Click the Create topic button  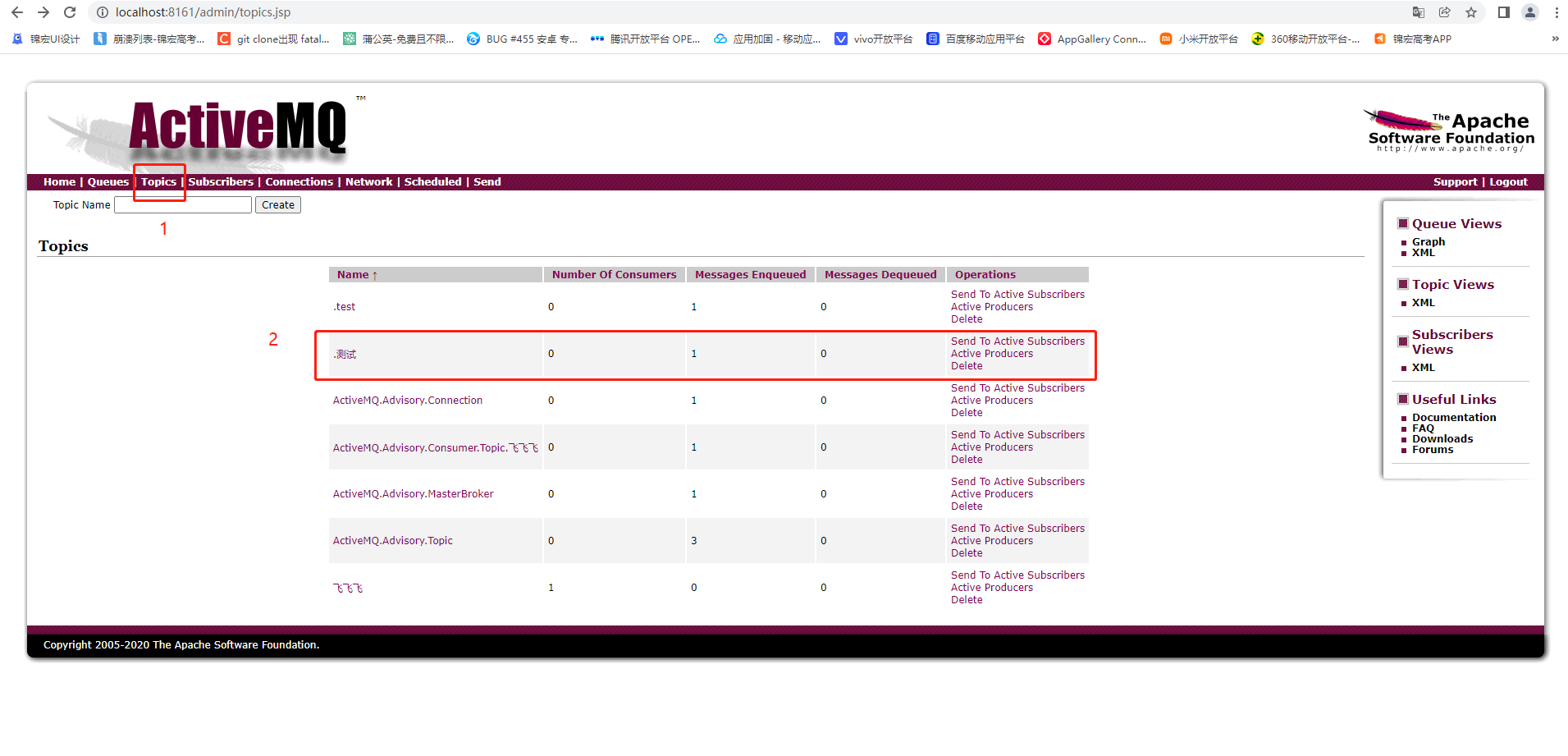[278, 205]
